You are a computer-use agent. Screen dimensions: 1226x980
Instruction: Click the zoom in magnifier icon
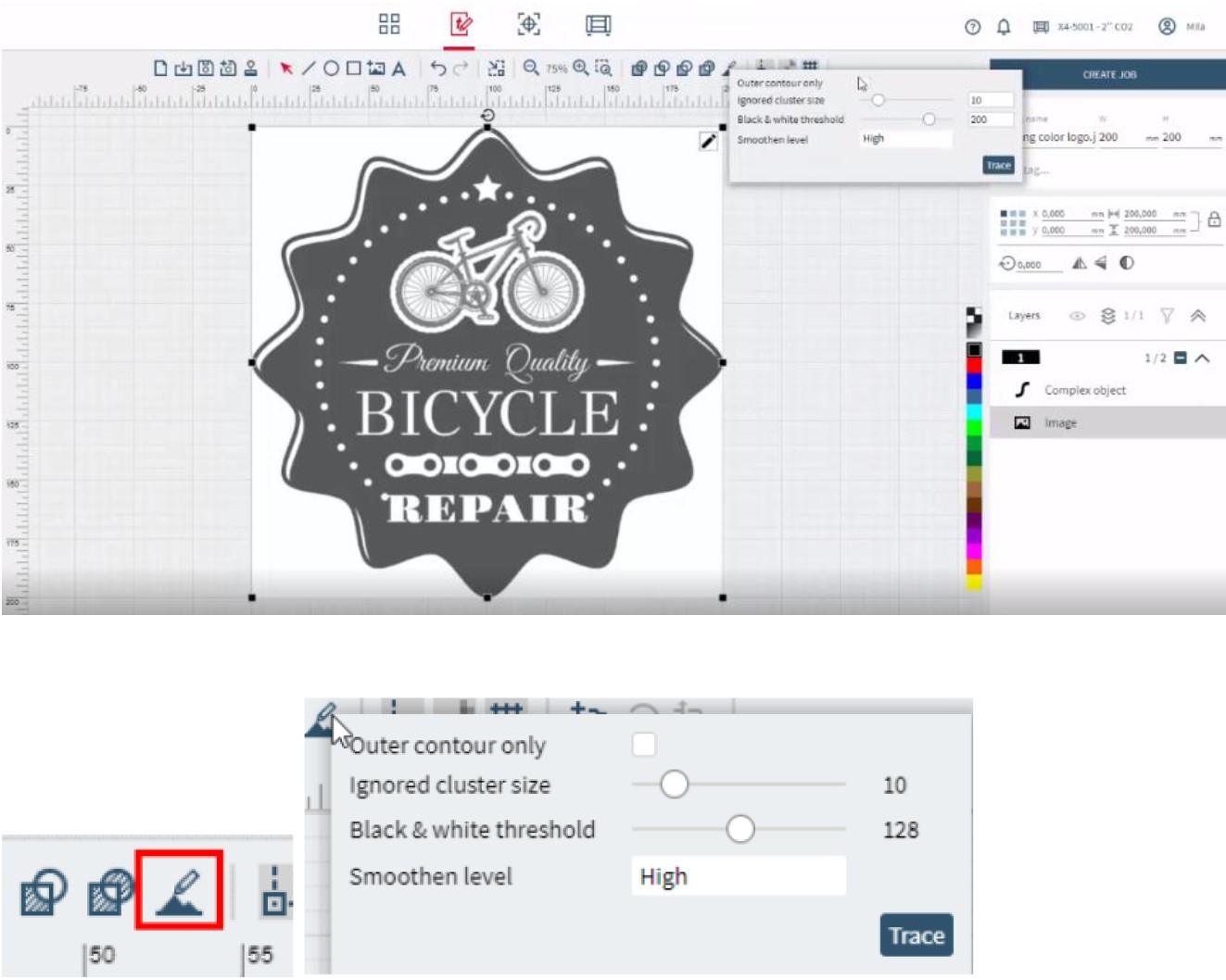pos(581,68)
